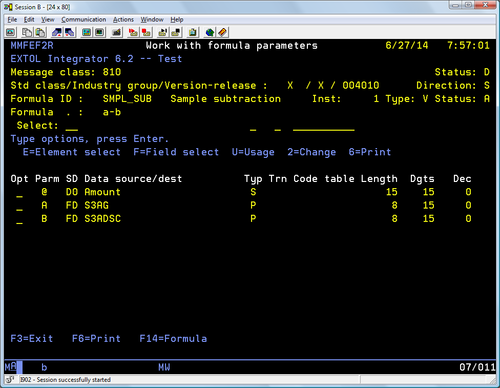Image resolution: width=500 pixels, height=388 pixels.
Task: Click the a-b formula text
Action: click(x=112, y=112)
